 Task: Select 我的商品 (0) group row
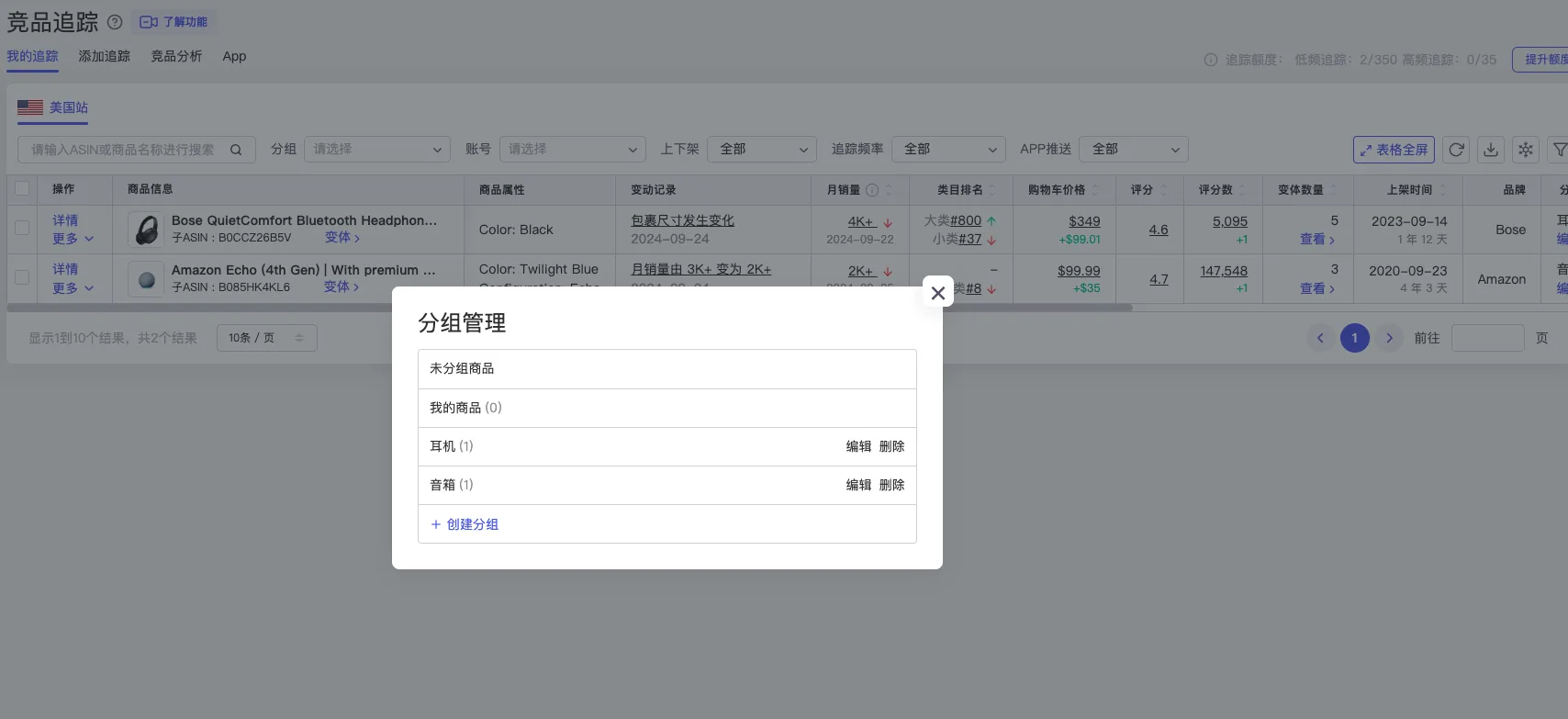click(667, 408)
